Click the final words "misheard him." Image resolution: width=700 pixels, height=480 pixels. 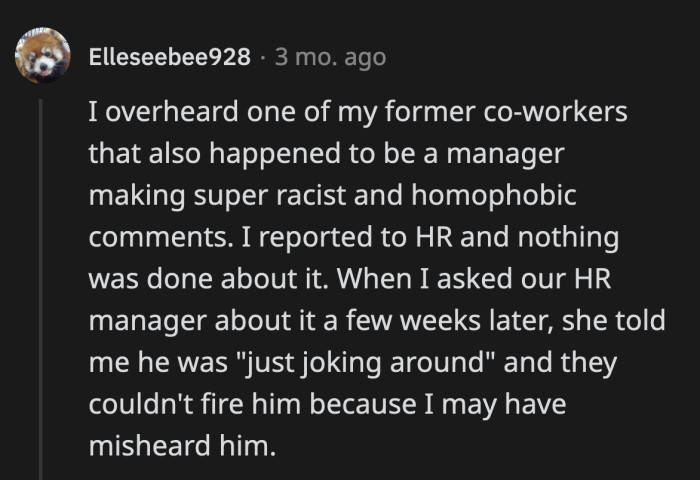tap(180, 448)
